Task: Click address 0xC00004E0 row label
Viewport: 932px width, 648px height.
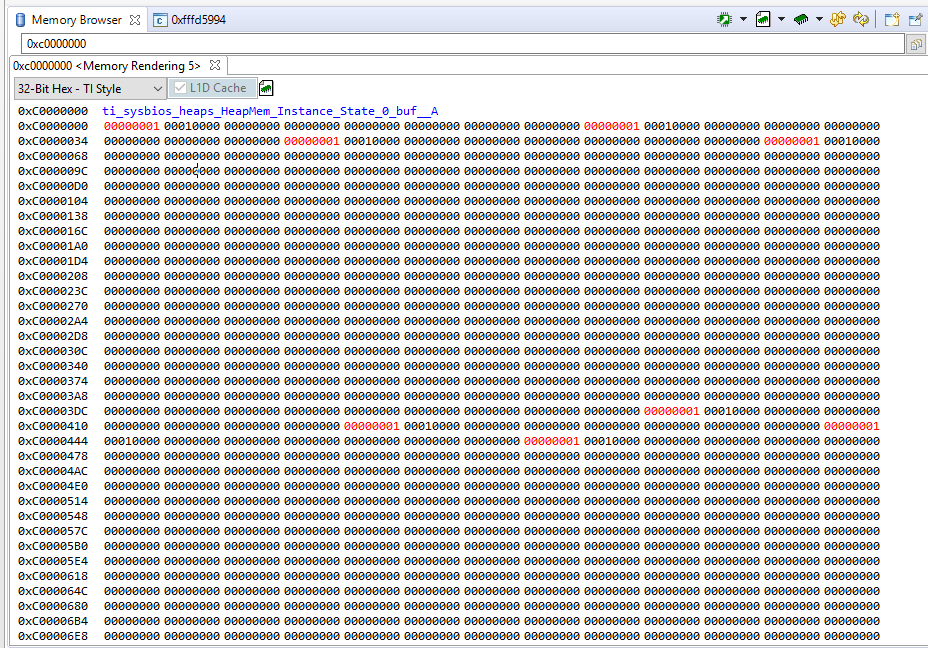Action: (53, 486)
